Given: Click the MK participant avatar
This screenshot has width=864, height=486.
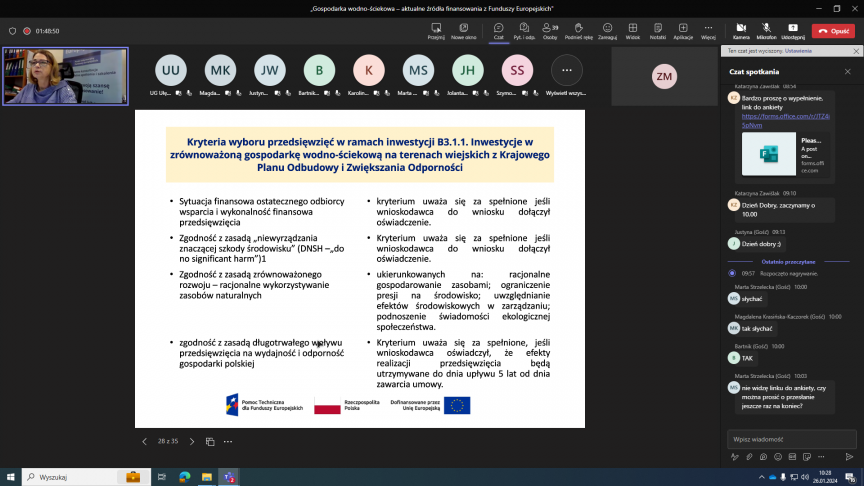Looking at the screenshot, I should click(x=220, y=71).
